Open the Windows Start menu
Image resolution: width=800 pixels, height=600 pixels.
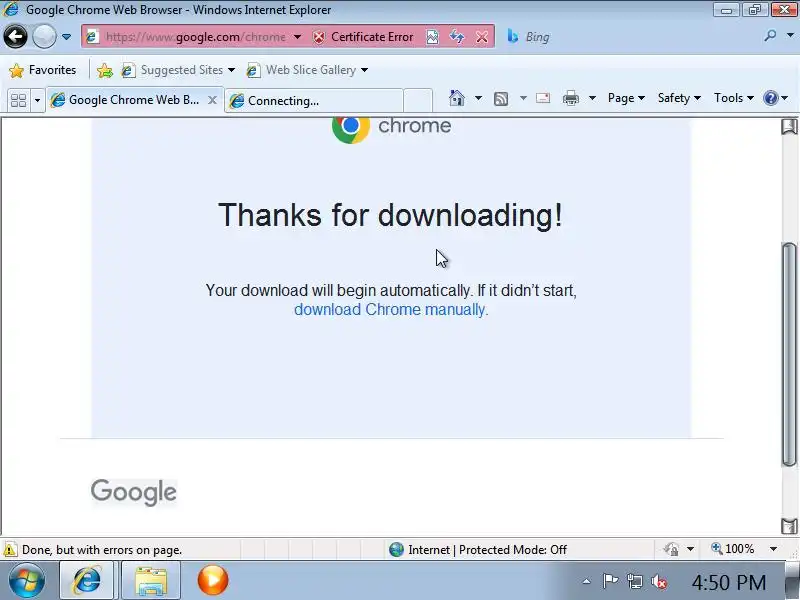click(x=27, y=581)
